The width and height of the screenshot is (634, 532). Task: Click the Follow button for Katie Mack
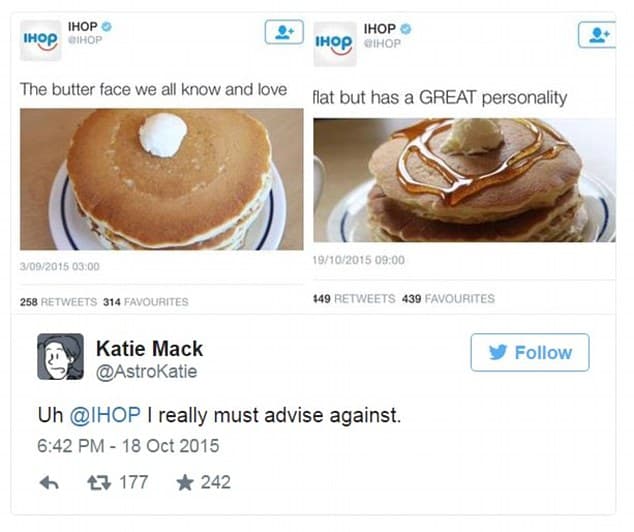[x=530, y=353]
